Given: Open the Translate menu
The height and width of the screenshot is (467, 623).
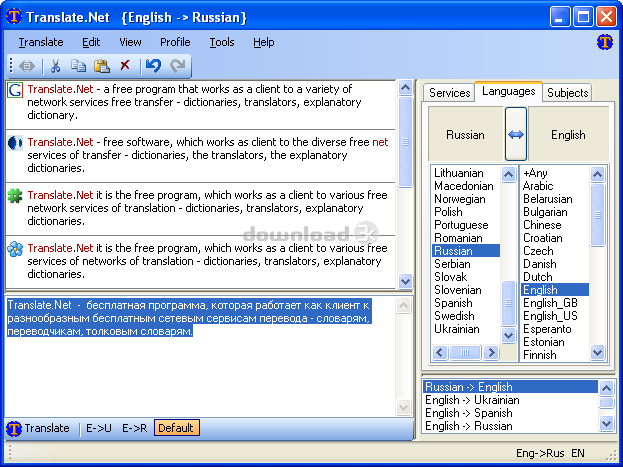Looking at the screenshot, I should click(41, 42).
